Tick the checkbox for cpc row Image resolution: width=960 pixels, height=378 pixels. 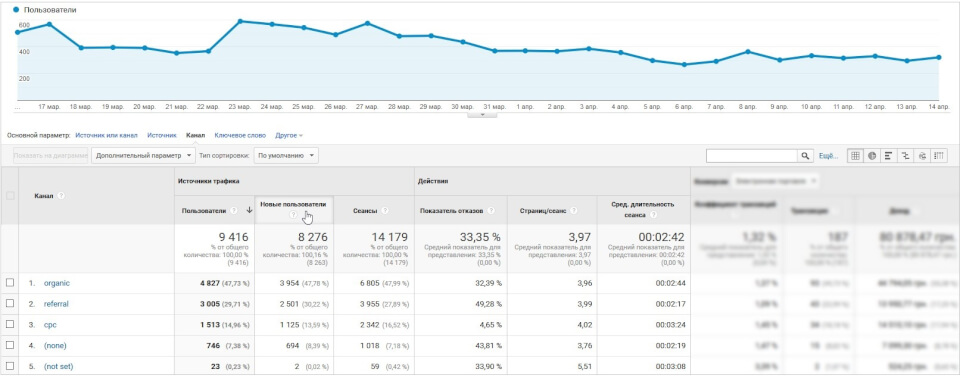click(x=10, y=325)
